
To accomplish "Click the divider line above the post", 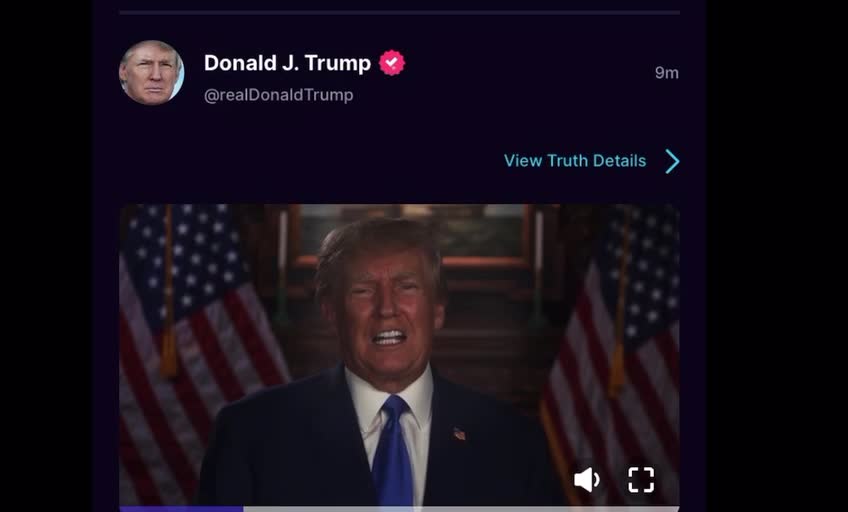I will [x=400, y=12].
